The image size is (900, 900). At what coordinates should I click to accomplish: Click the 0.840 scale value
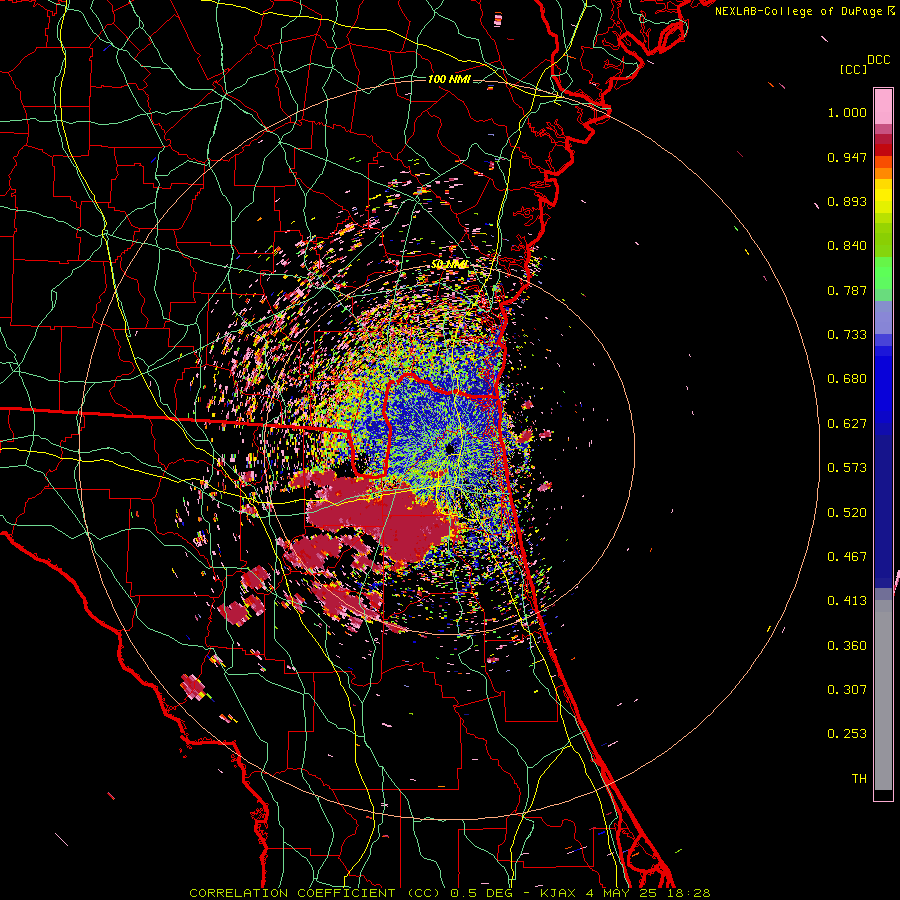[x=847, y=246]
